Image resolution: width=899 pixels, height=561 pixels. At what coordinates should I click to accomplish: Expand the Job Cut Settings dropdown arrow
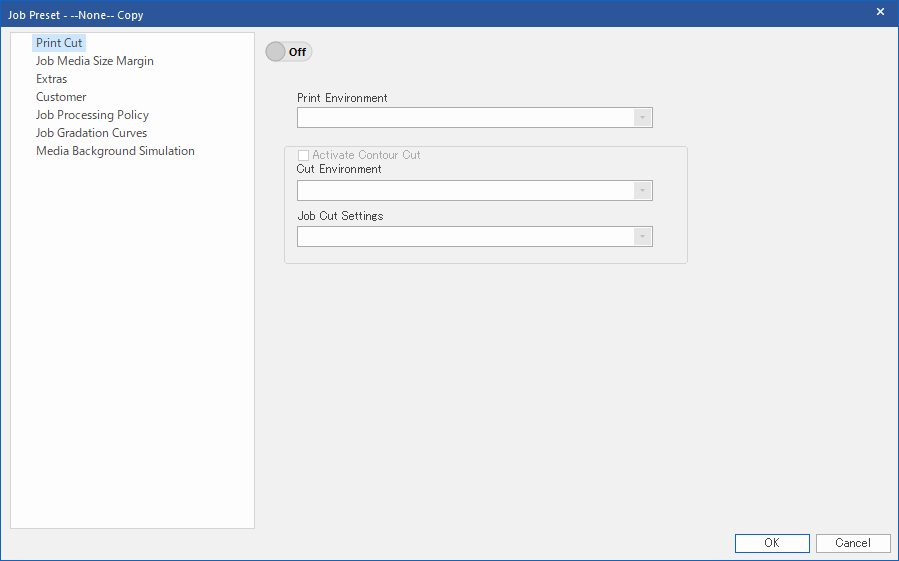(642, 236)
